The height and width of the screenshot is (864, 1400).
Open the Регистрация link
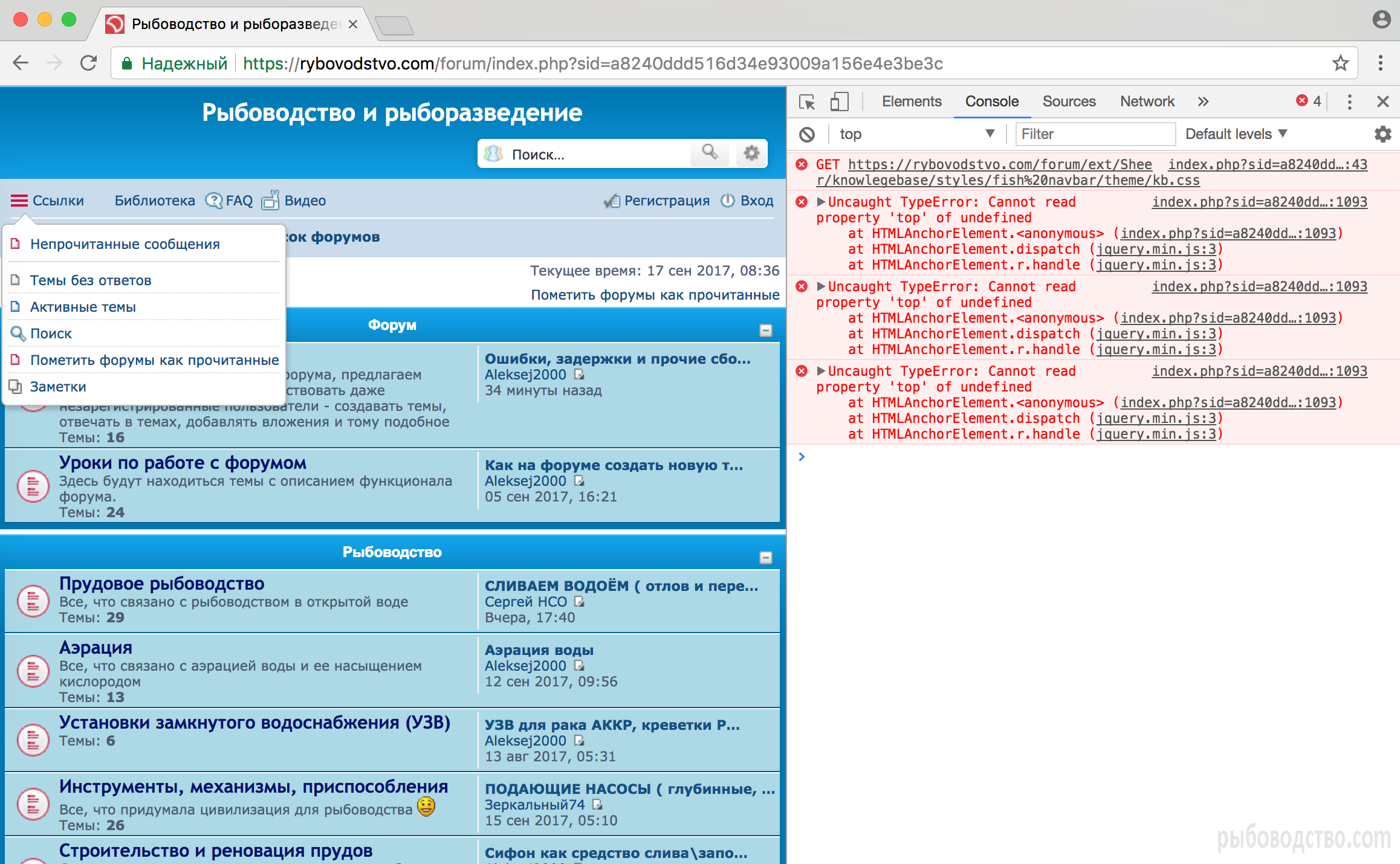coord(666,201)
